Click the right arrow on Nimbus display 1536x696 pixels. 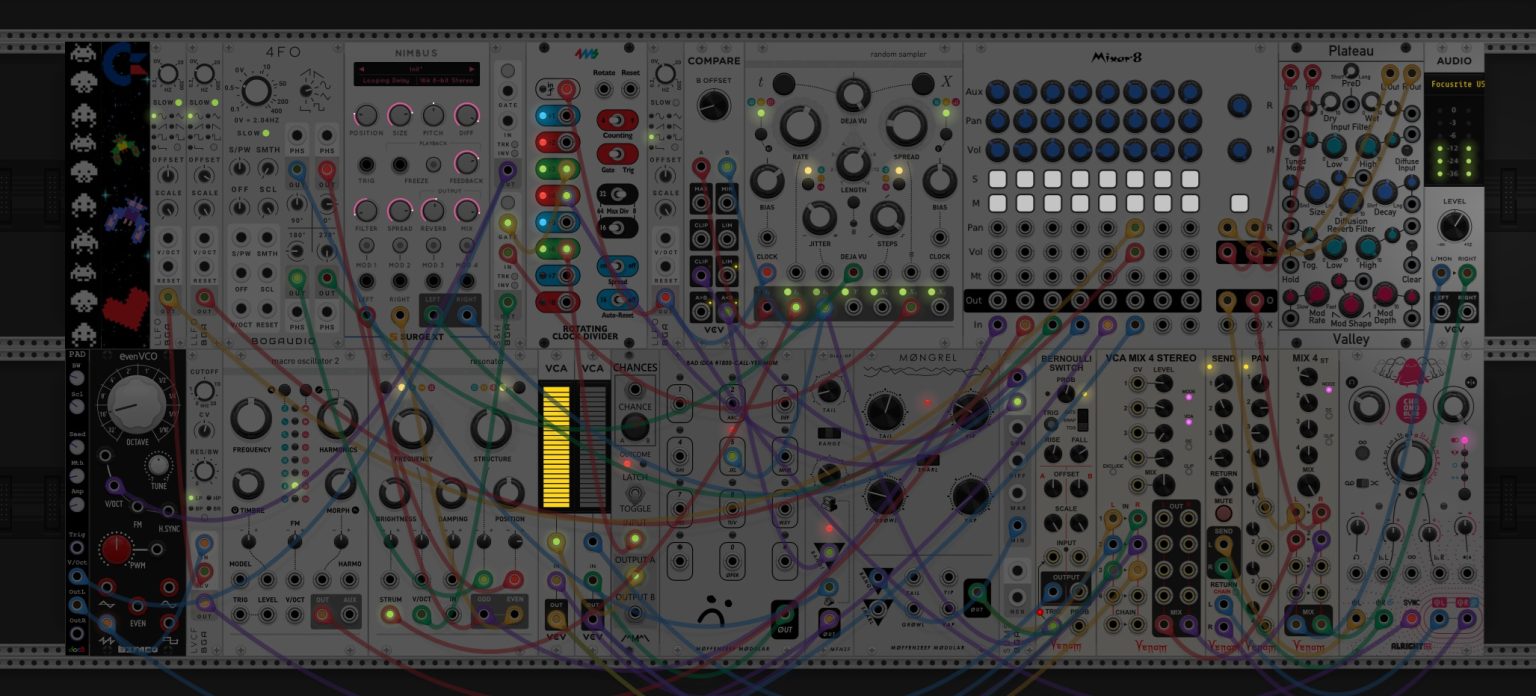pyautogui.click(x=474, y=69)
